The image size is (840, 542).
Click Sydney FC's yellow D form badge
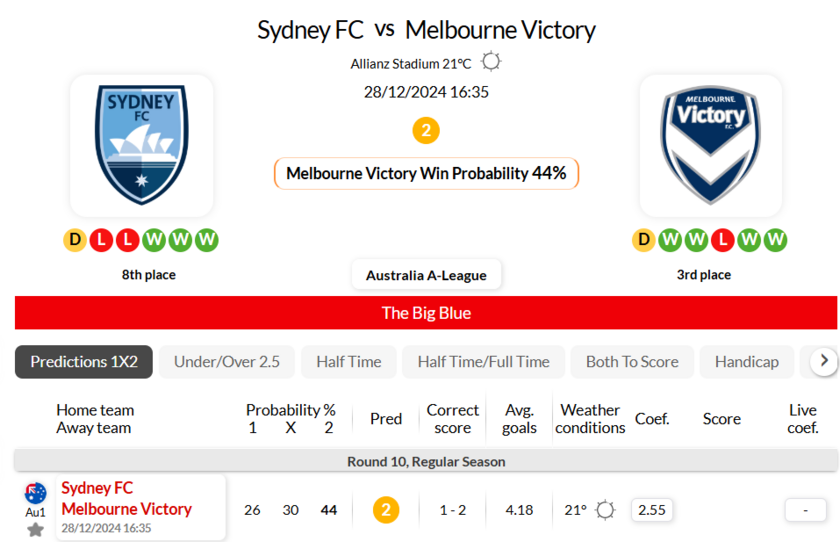(76, 240)
